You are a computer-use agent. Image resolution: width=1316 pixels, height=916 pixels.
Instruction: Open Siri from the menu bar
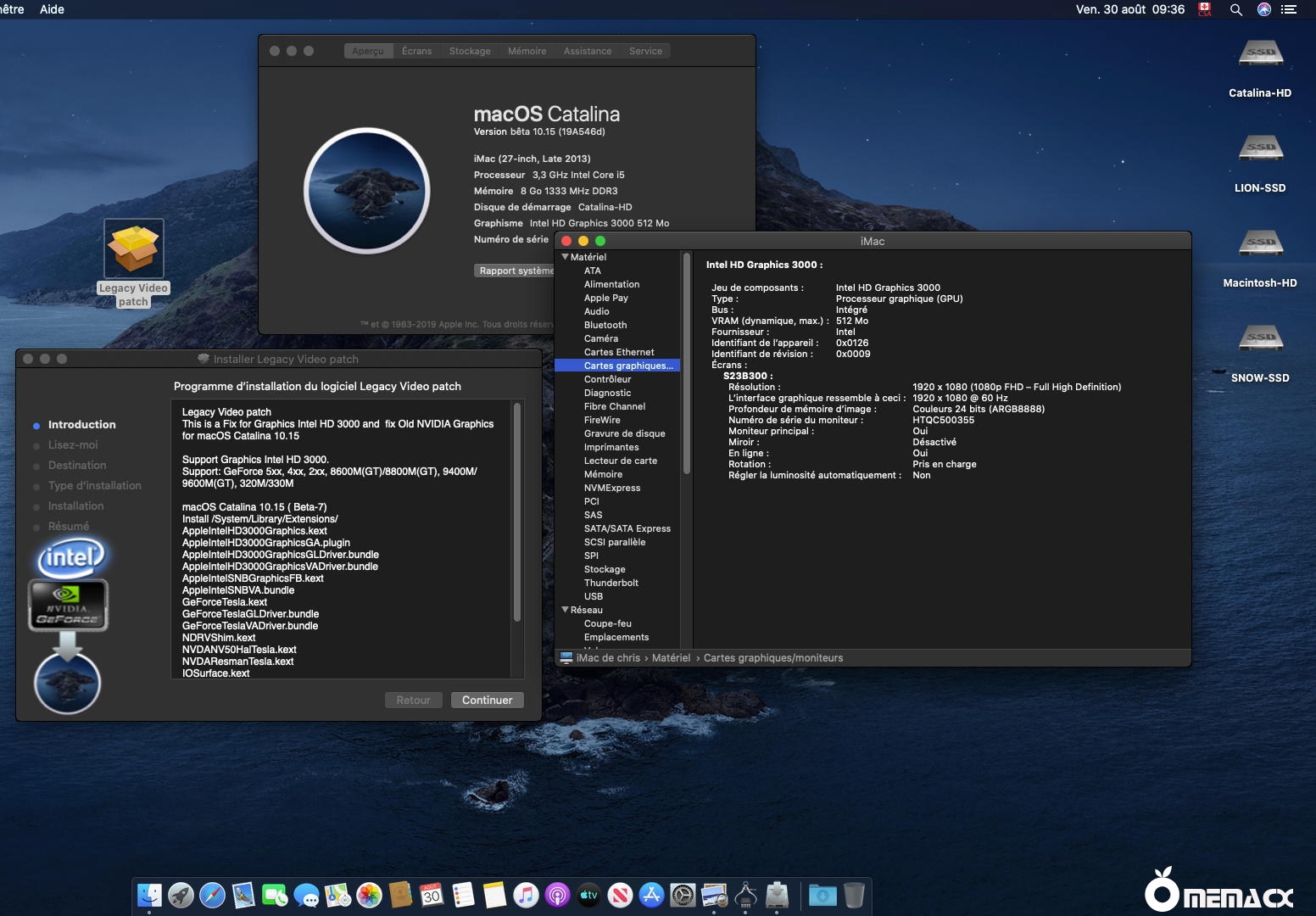click(x=1263, y=9)
